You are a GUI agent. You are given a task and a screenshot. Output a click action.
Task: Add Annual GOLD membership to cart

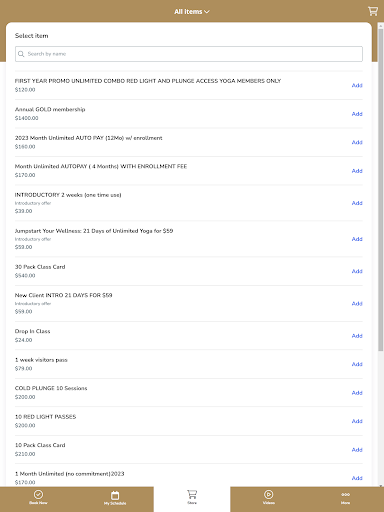[357, 114]
